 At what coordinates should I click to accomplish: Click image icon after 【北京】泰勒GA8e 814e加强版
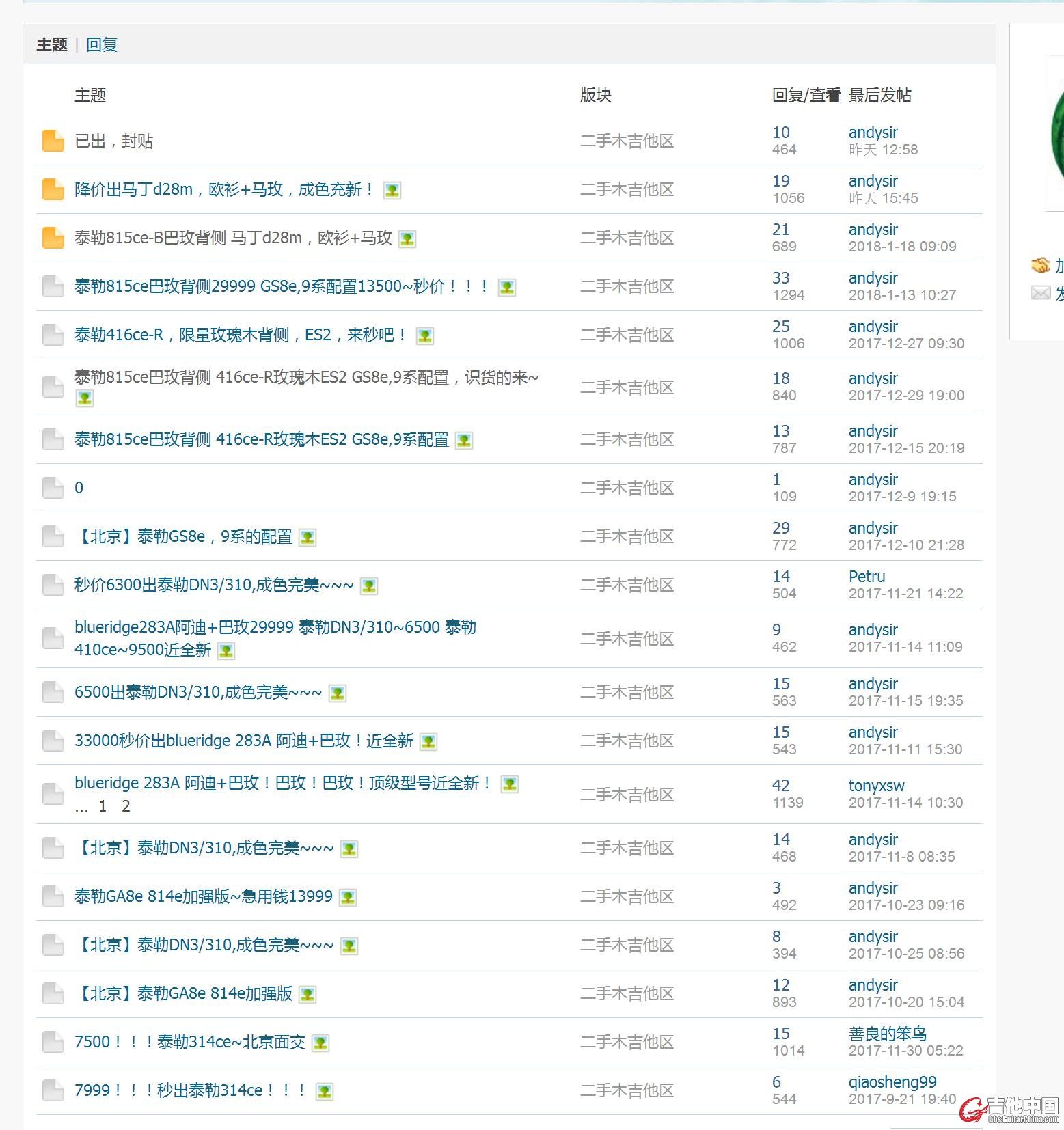coord(308,995)
